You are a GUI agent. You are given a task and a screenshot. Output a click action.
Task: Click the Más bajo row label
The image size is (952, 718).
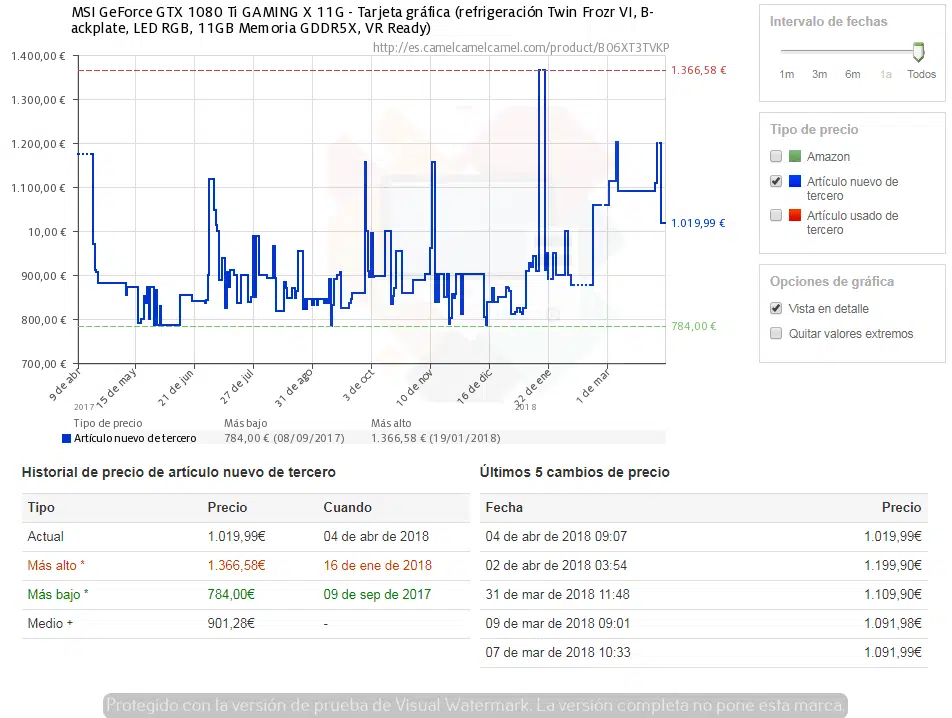[58, 595]
